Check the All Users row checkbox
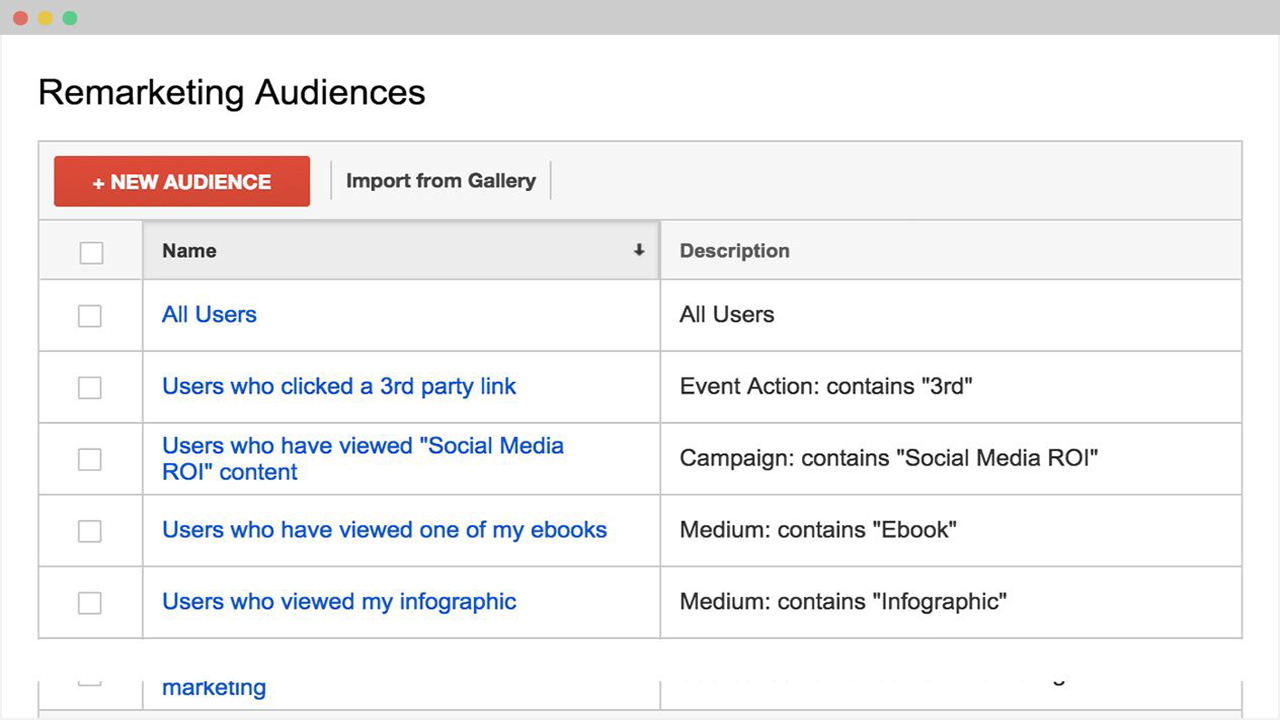 pyautogui.click(x=90, y=315)
